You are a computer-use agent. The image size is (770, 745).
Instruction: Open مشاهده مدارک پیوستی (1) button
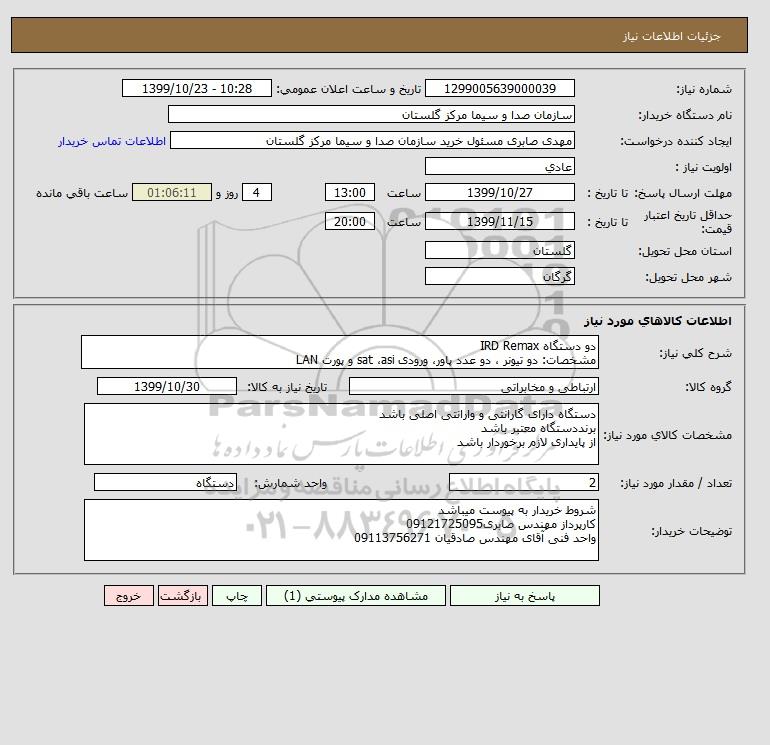point(356,596)
